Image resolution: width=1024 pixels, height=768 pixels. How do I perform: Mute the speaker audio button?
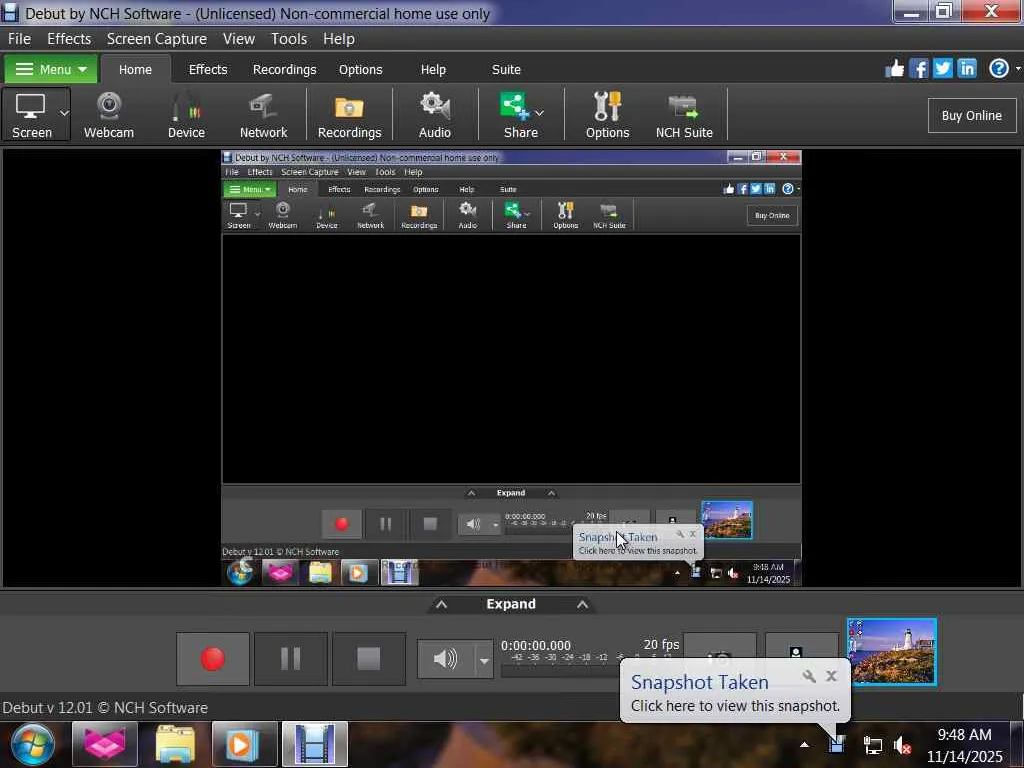(x=445, y=659)
